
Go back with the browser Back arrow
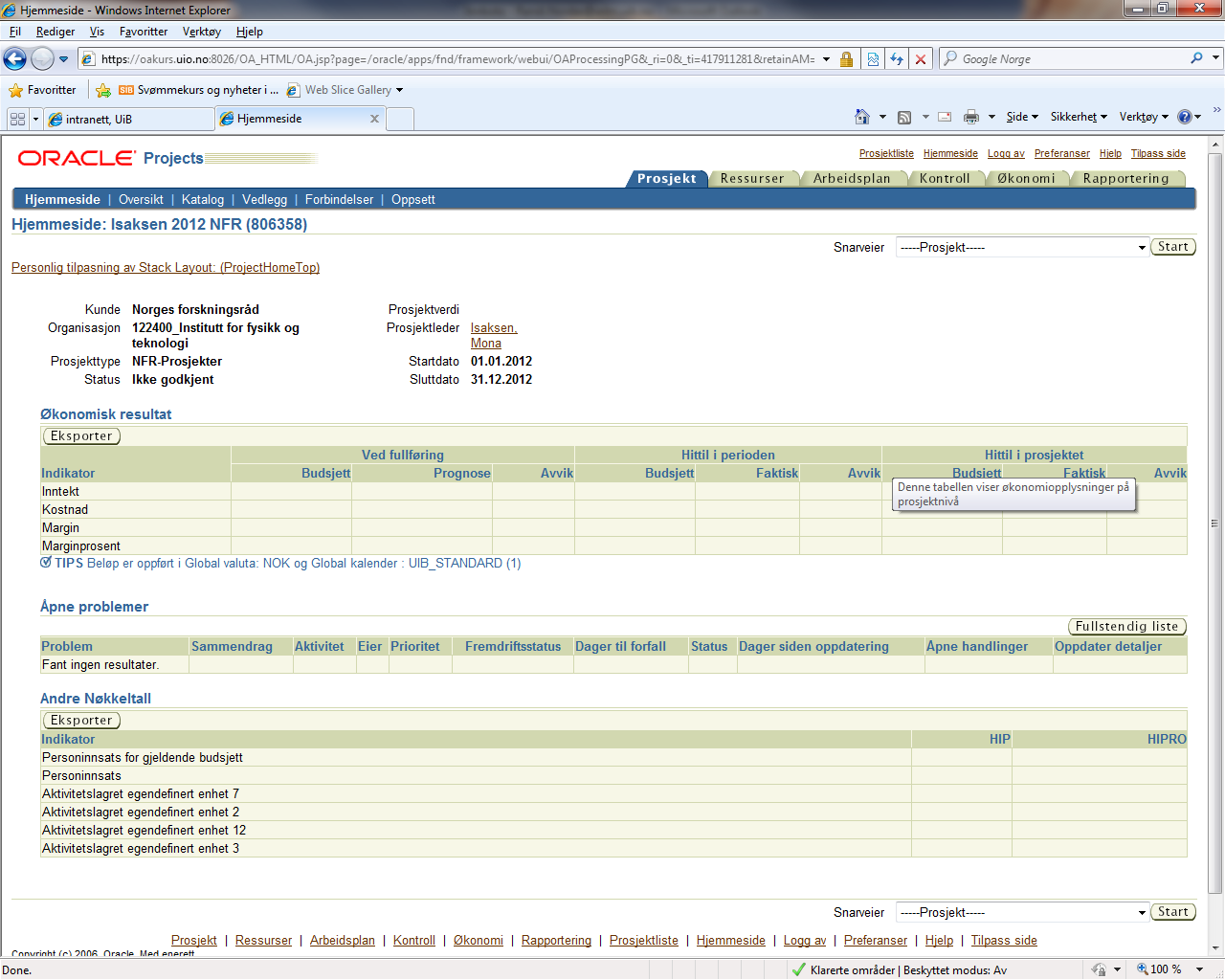(x=14, y=59)
